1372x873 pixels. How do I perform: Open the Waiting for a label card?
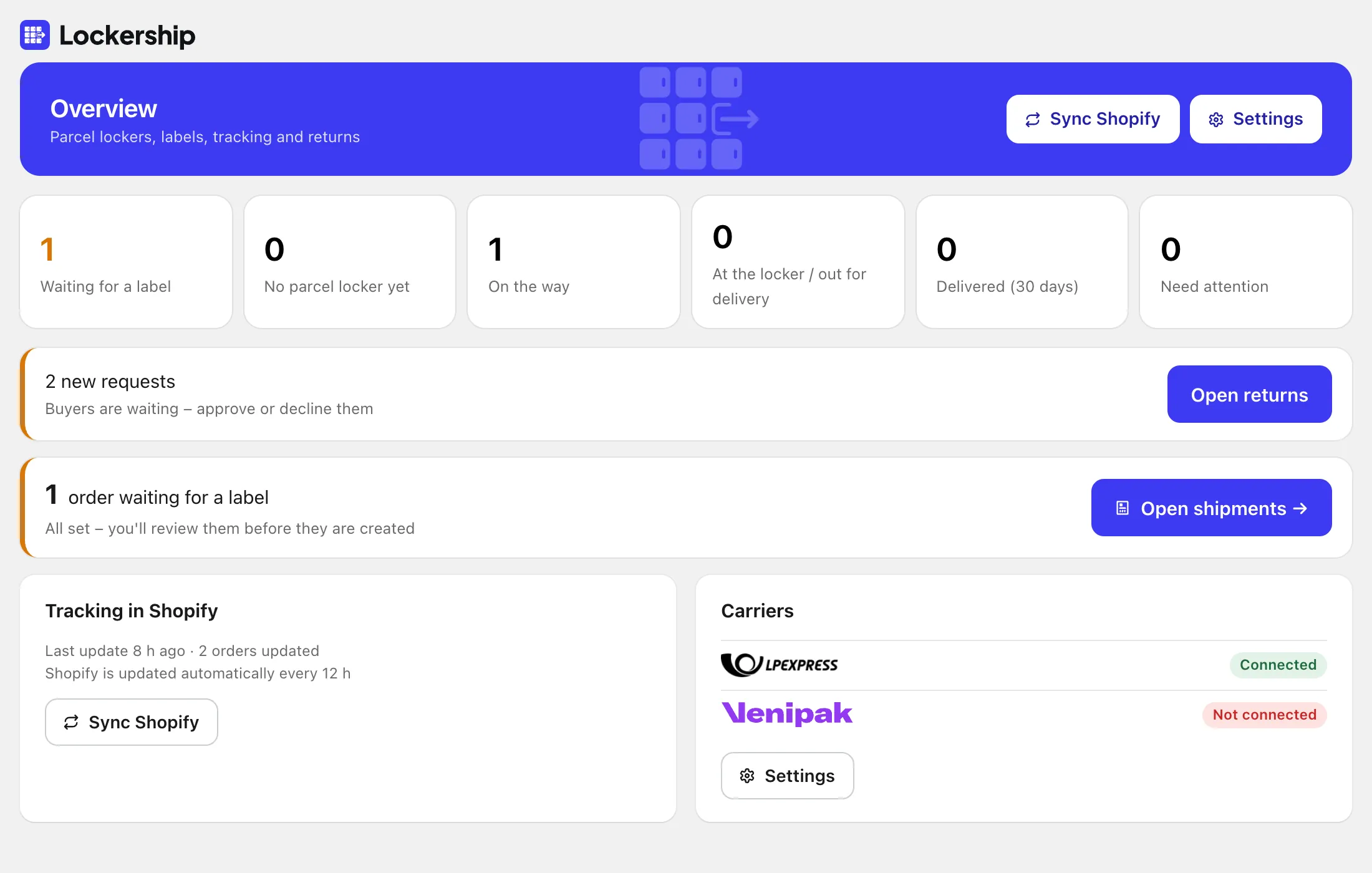[126, 262]
